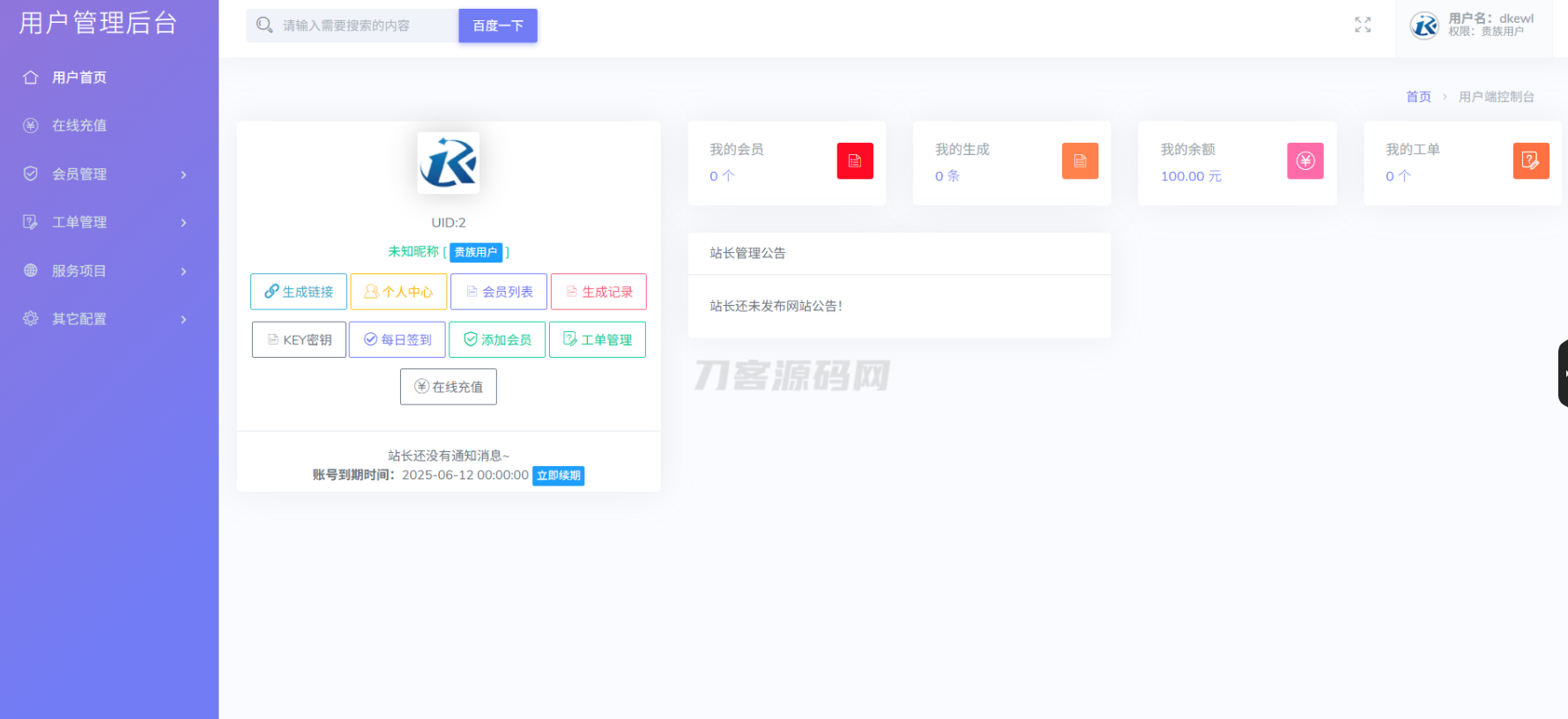Image resolution: width=1568 pixels, height=719 pixels.
Task: Click the orange edit icon on 我的工单 card
Action: [1531, 161]
